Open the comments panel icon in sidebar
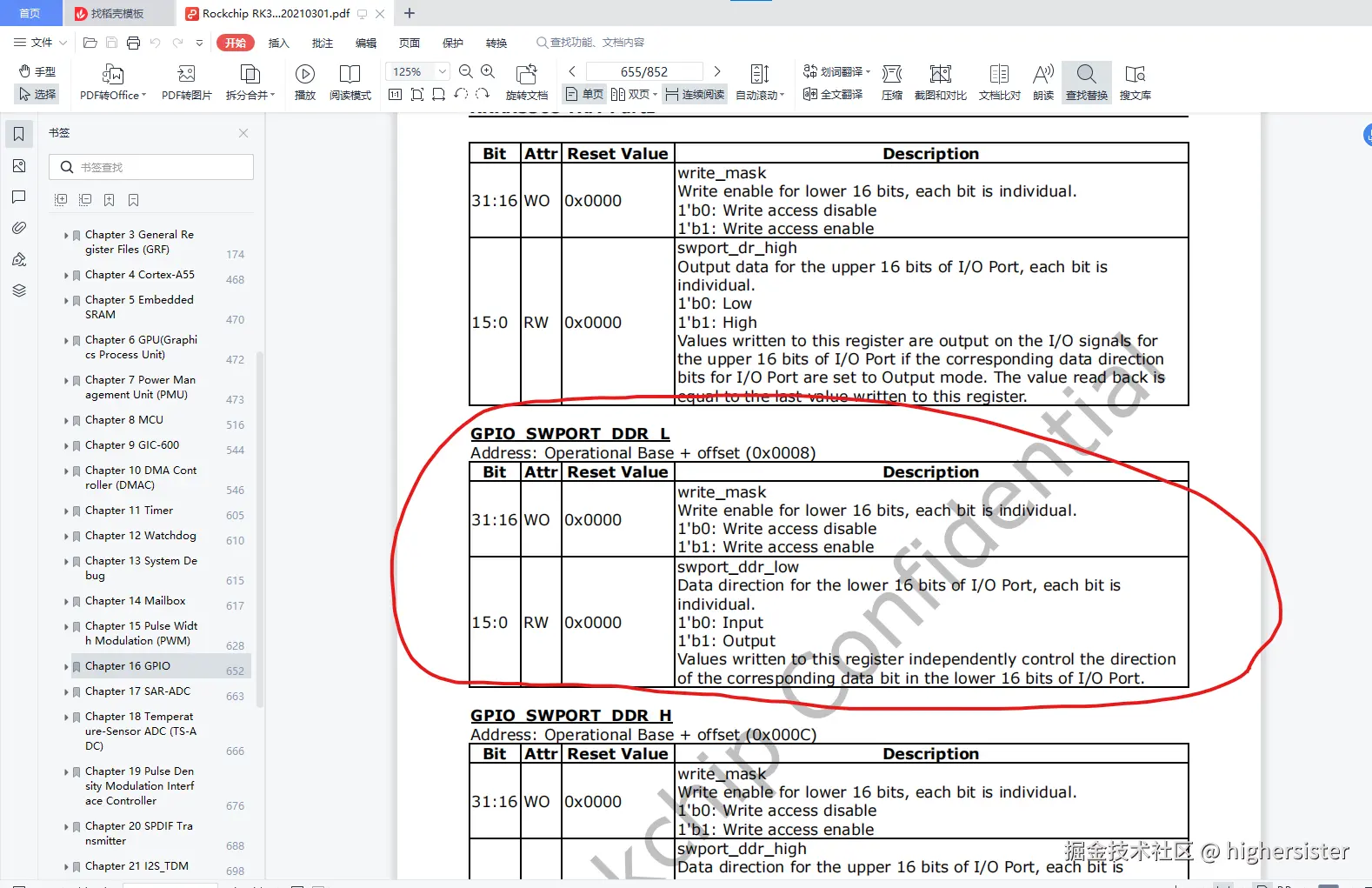The height and width of the screenshot is (888, 1372). coord(19,197)
